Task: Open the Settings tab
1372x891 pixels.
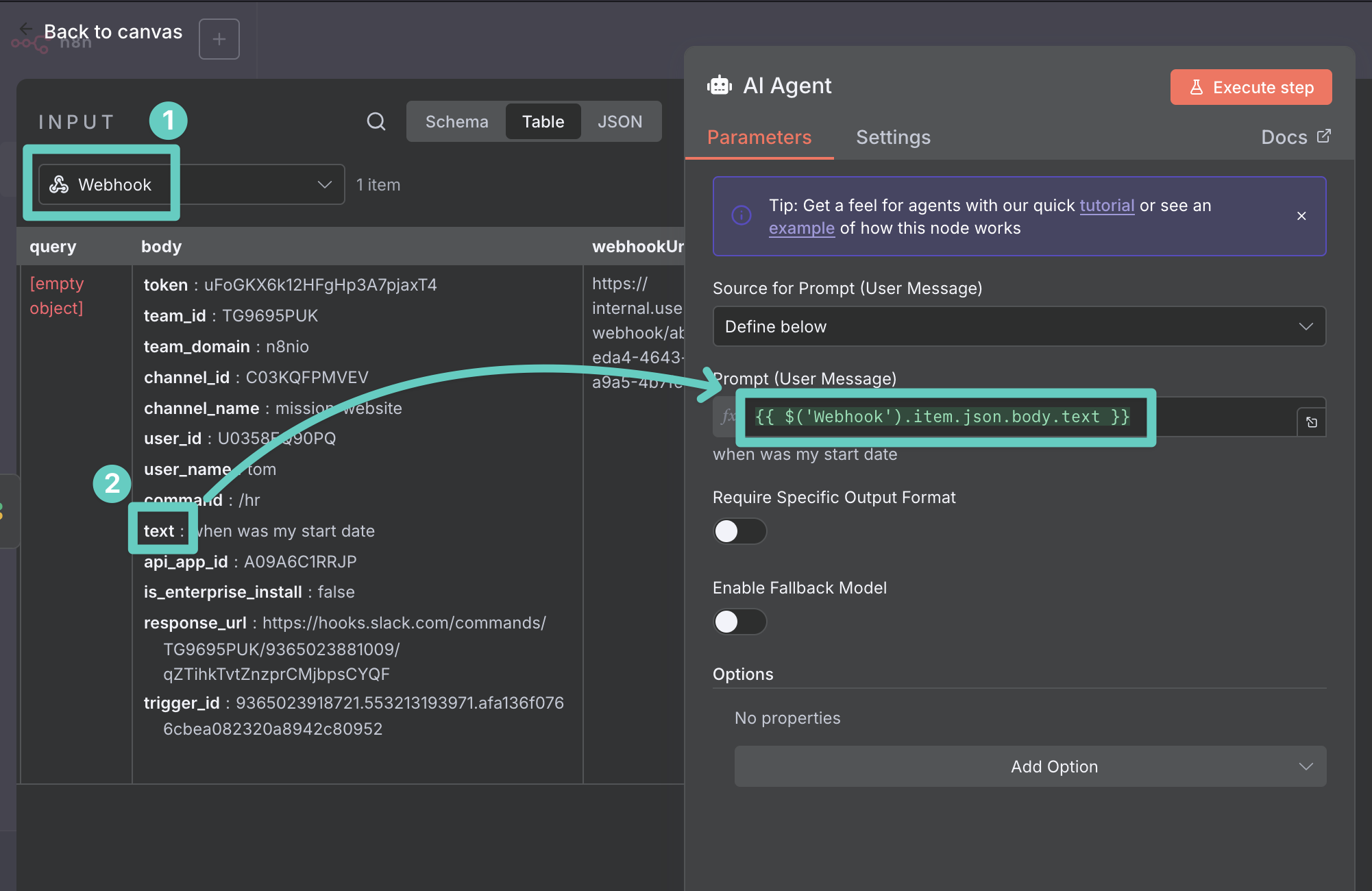Action: [893, 137]
